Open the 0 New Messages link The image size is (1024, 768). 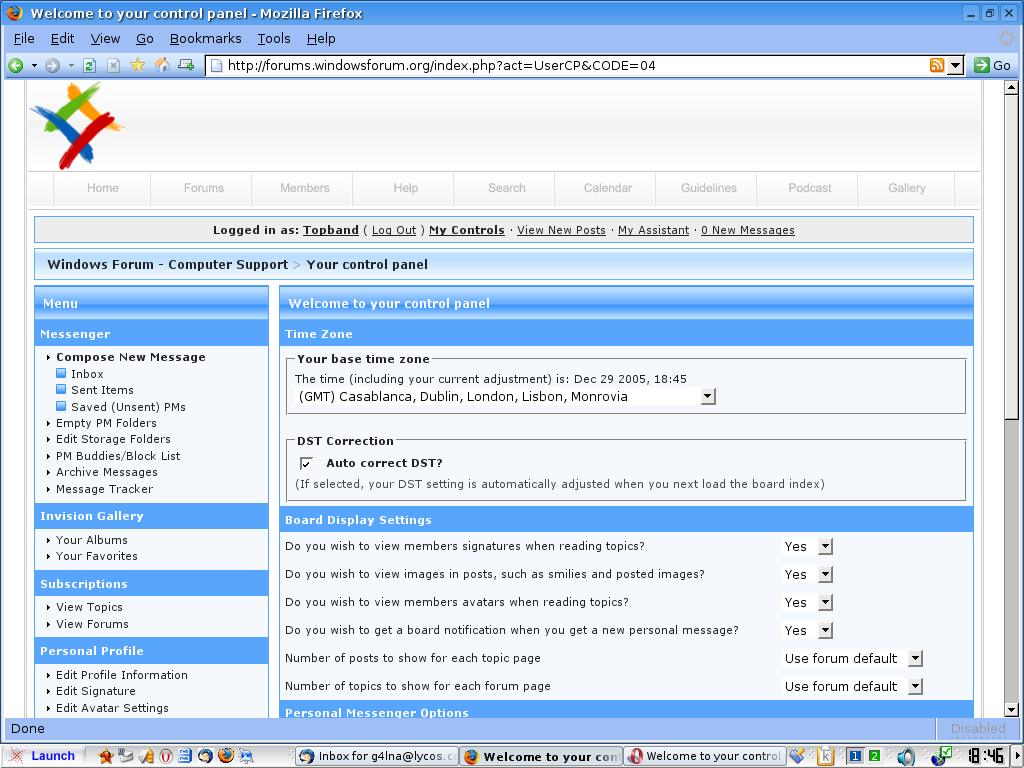click(748, 230)
